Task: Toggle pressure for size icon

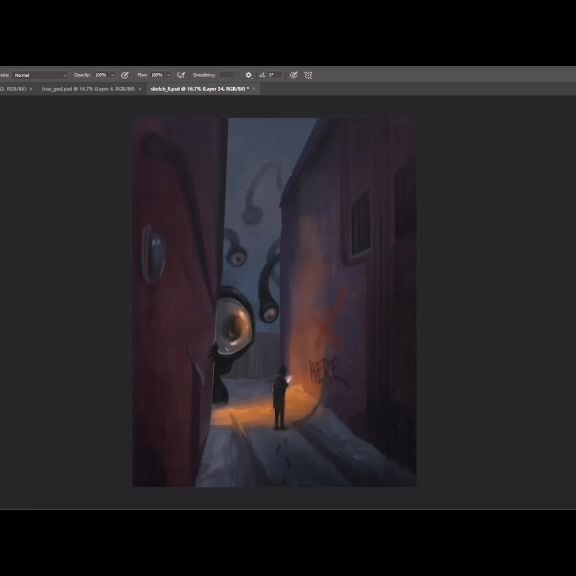Action: coord(294,75)
